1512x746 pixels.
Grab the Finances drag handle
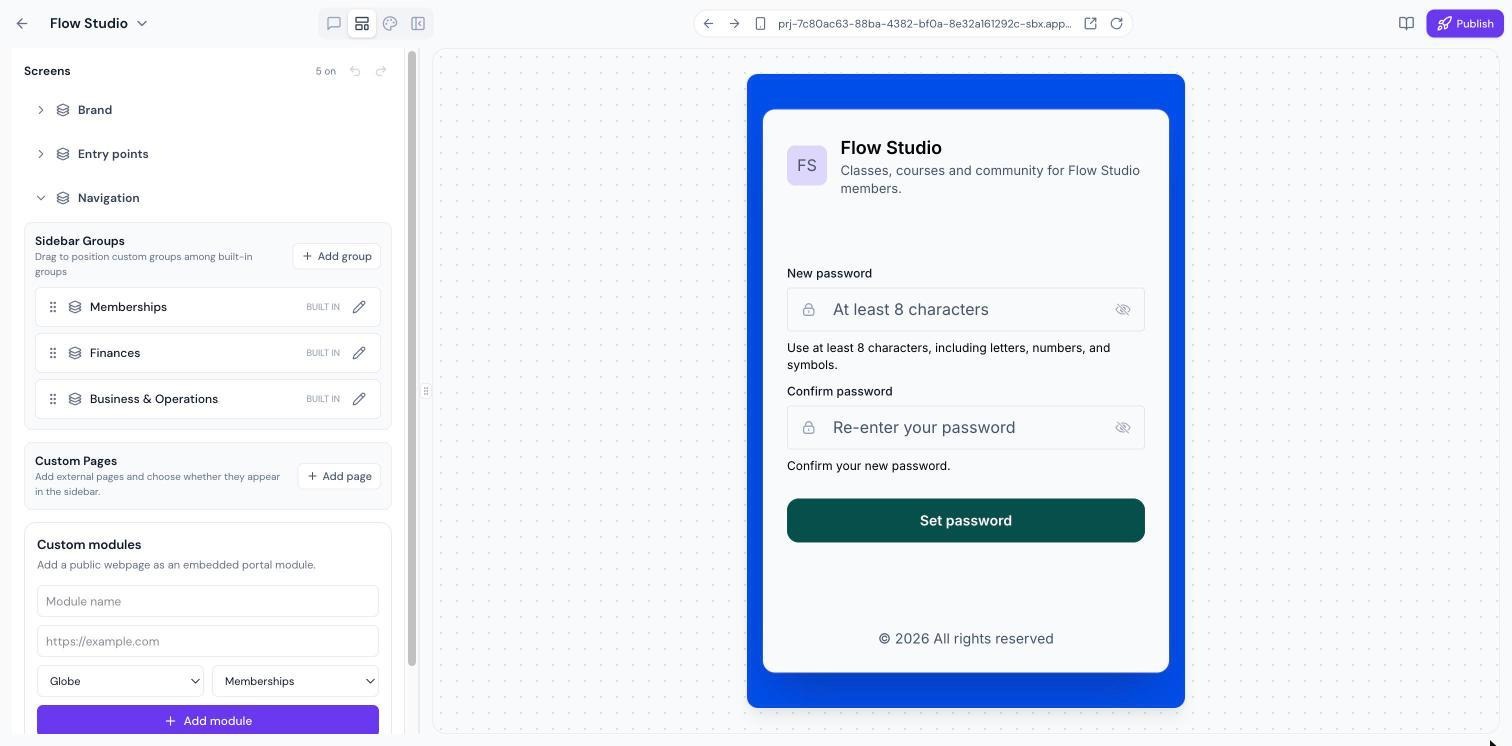point(53,353)
